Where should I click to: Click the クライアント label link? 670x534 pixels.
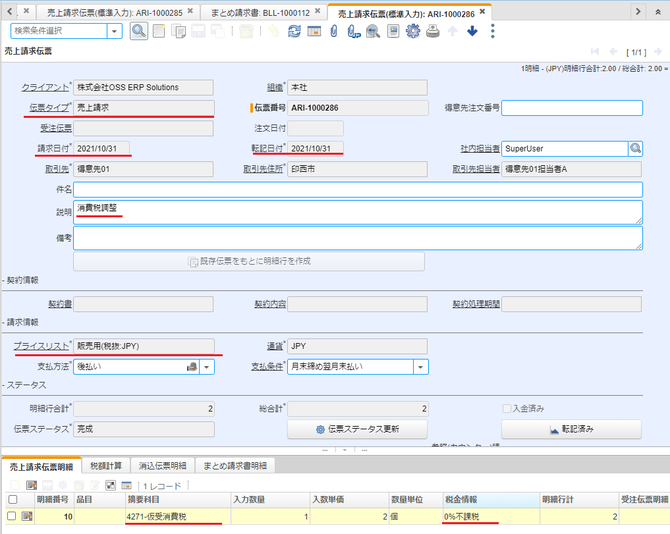click(45, 87)
